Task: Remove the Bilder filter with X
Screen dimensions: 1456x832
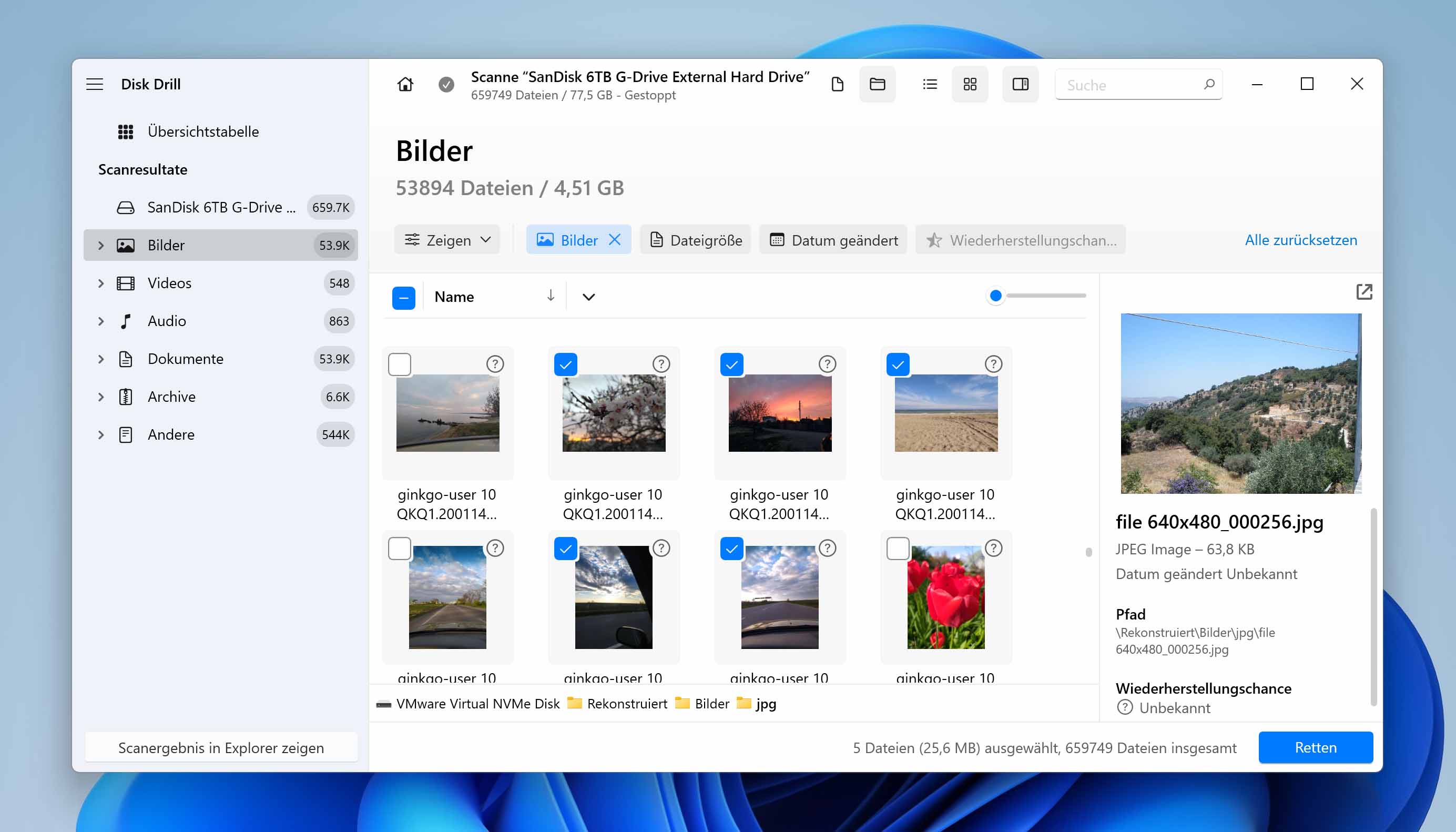Action: click(x=615, y=239)
